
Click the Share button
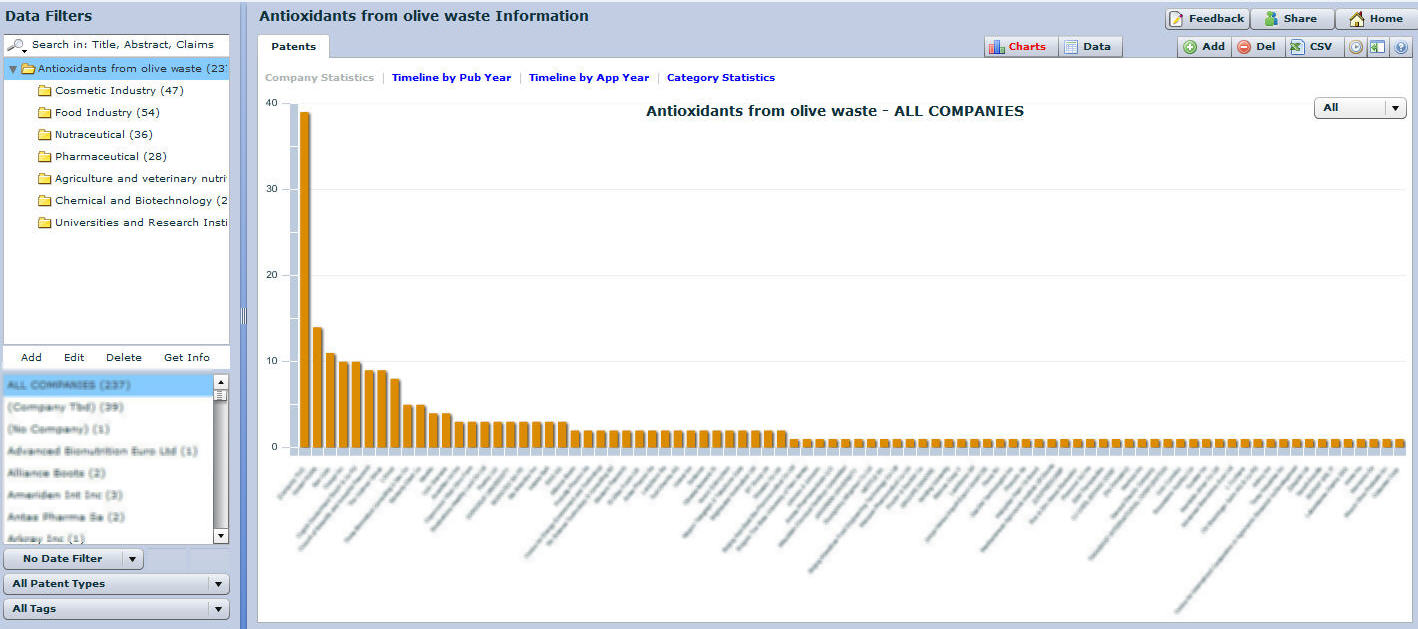click(1290, 19)
